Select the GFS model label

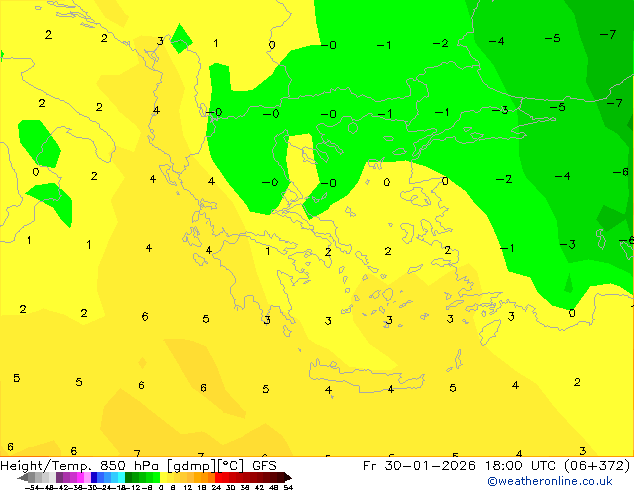pos(264,466)
